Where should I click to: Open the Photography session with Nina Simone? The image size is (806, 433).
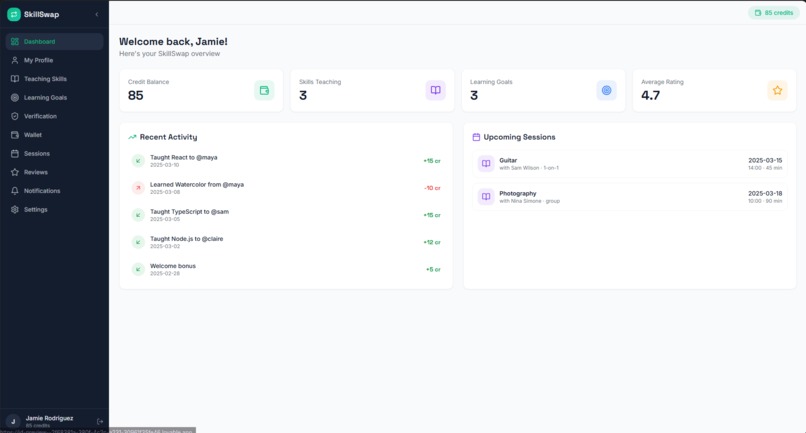click(x=630, y=196)
